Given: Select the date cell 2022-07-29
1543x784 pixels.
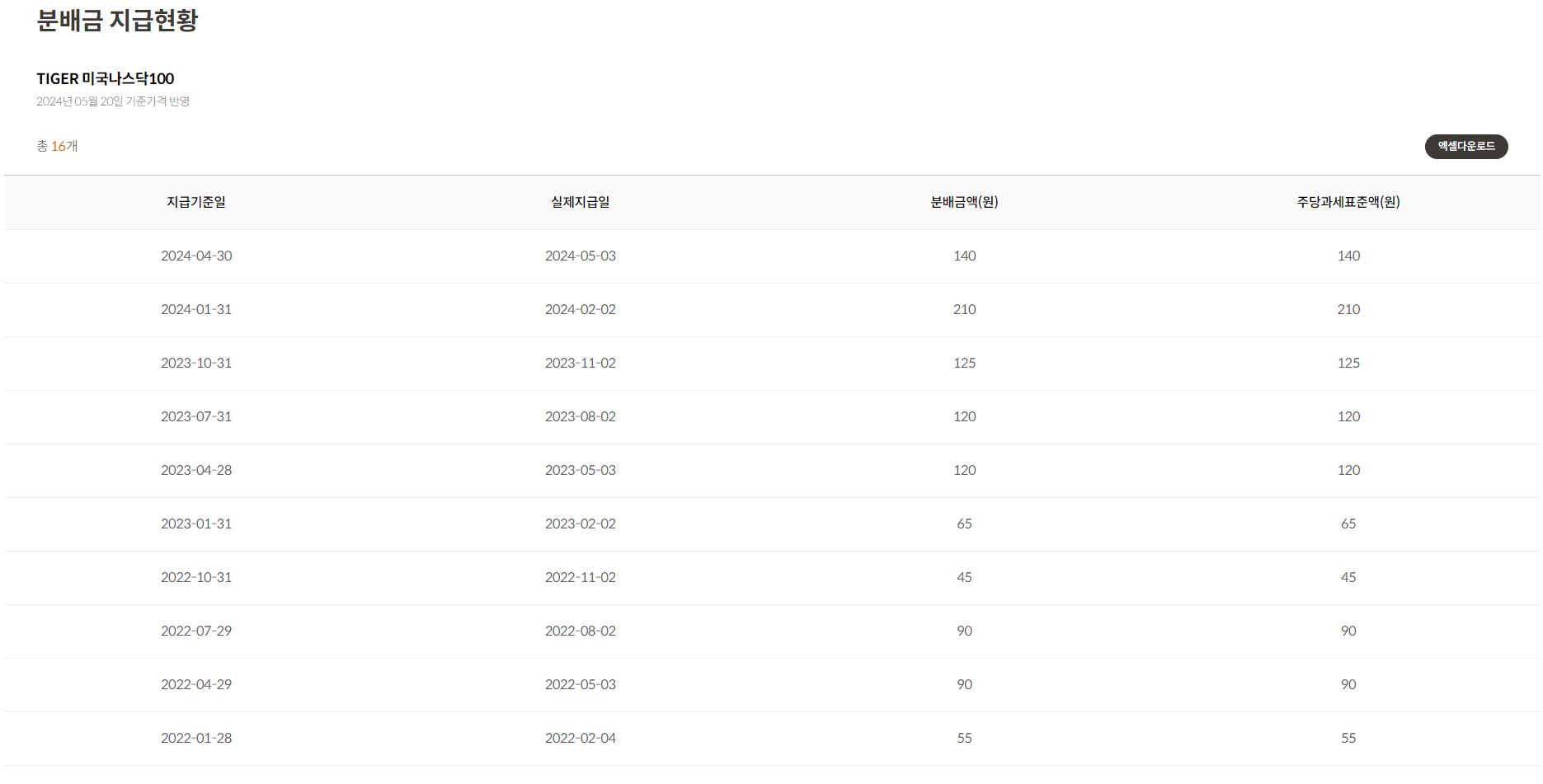Looking at the screenshot, I should (x=196, y=631).
